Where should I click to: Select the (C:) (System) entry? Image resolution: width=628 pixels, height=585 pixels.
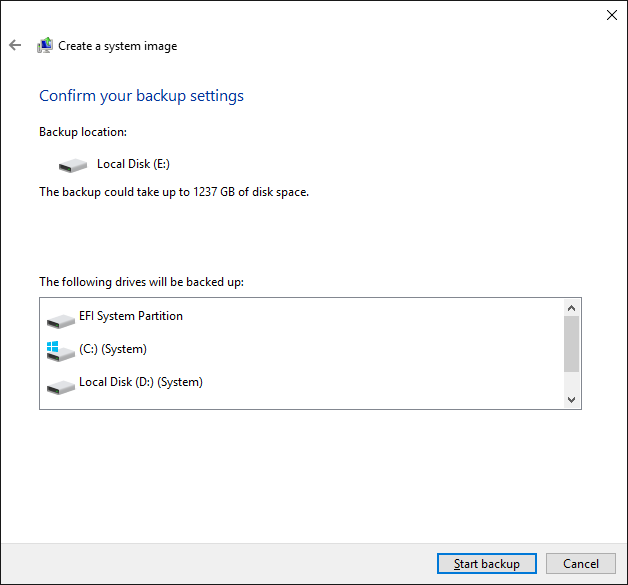pos(113,349)
